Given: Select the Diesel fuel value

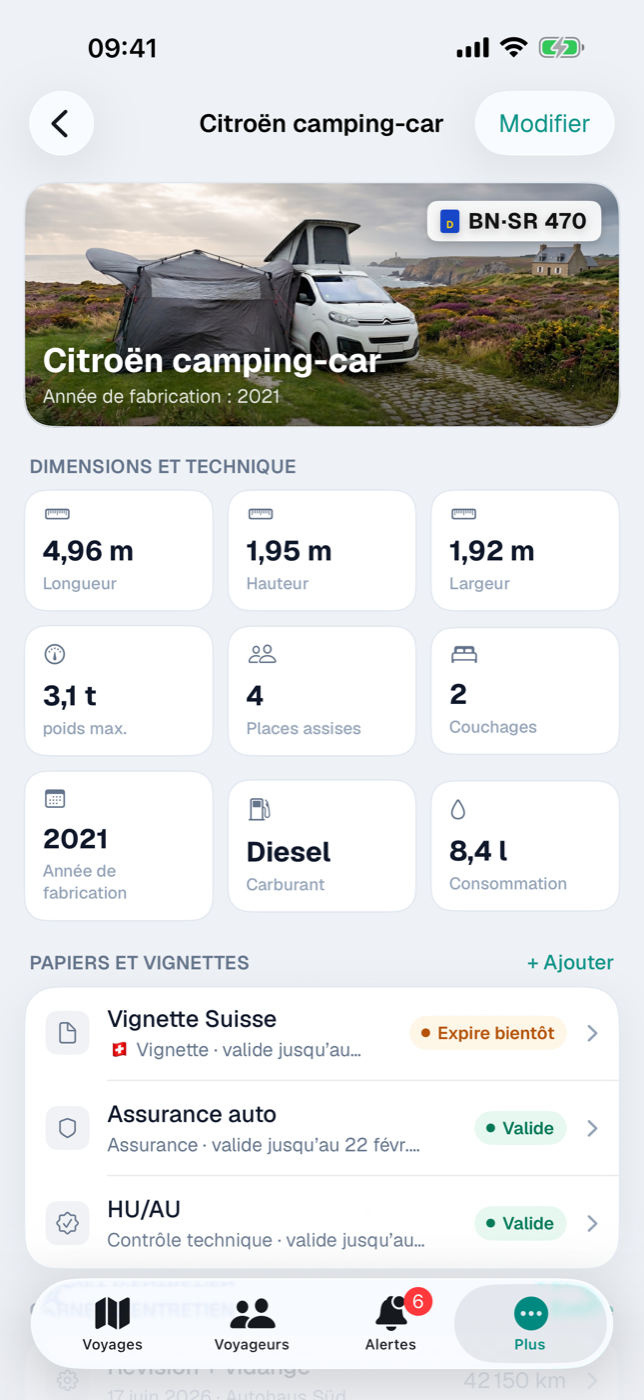Looking at the screenshot, I should (289, 852).
